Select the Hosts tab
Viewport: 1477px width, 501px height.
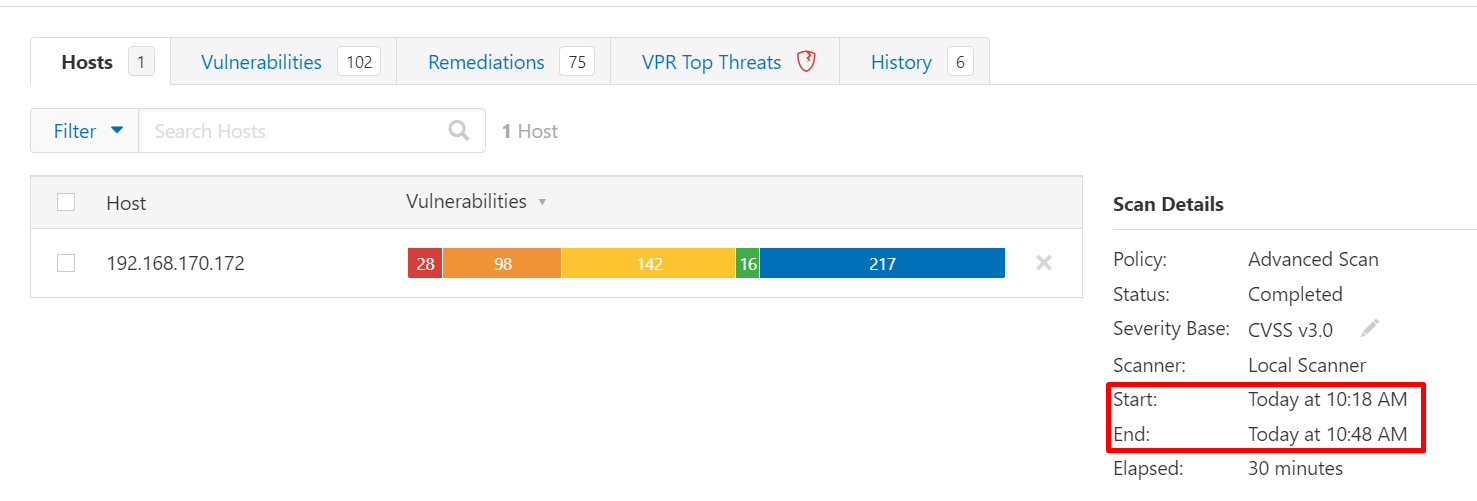click(x=87, y=62)
